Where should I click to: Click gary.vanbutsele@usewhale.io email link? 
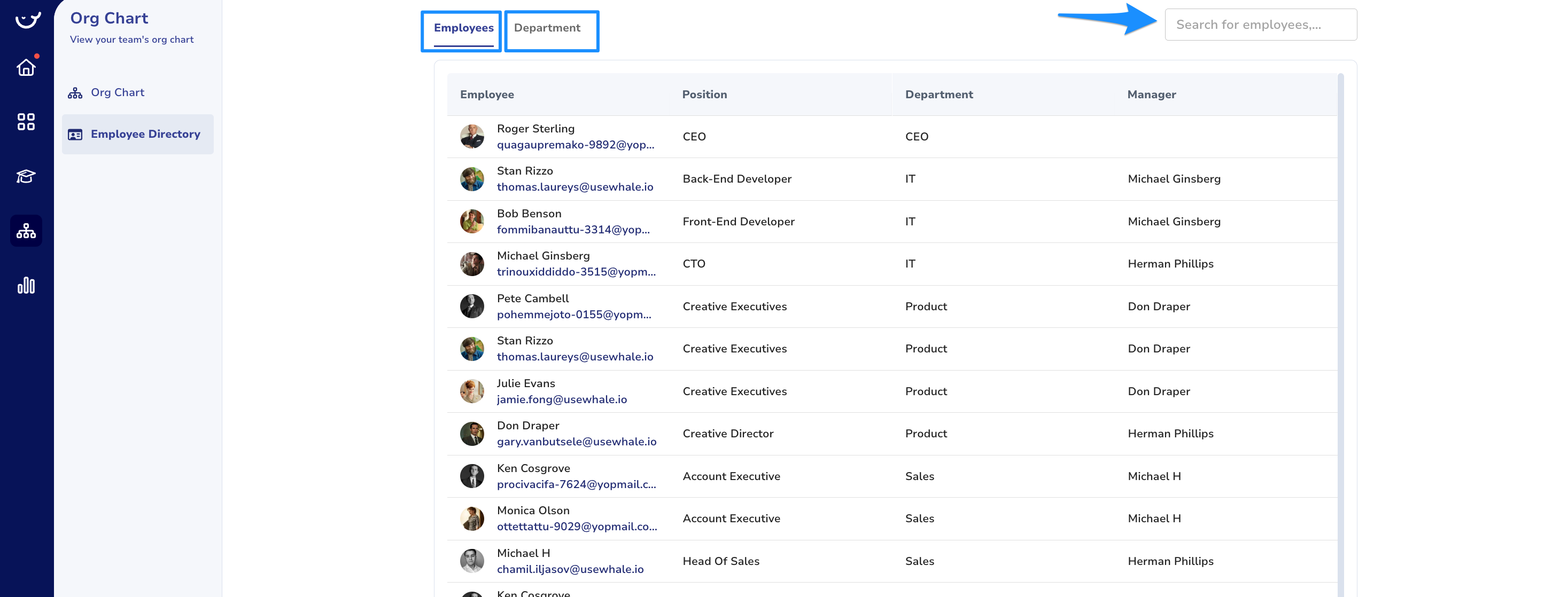[576, 442]
